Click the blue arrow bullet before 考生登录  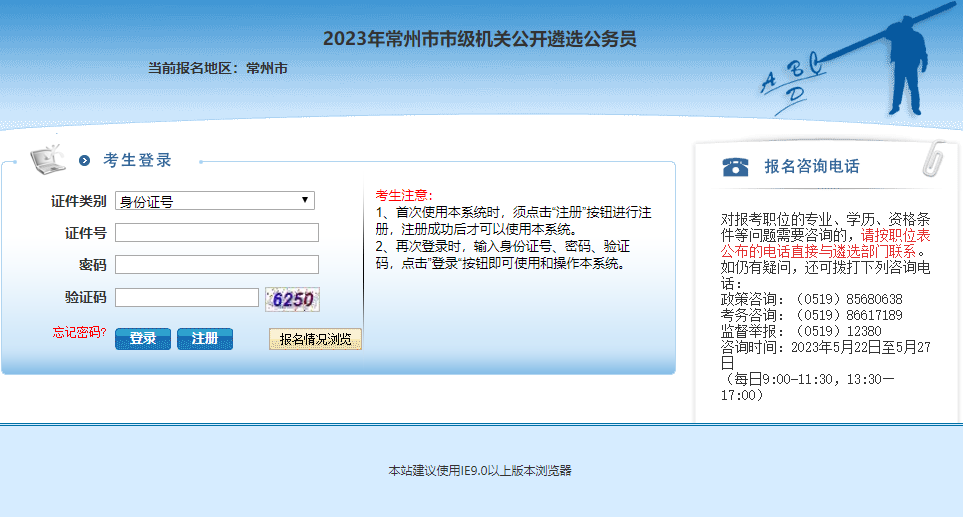(85, 160)
